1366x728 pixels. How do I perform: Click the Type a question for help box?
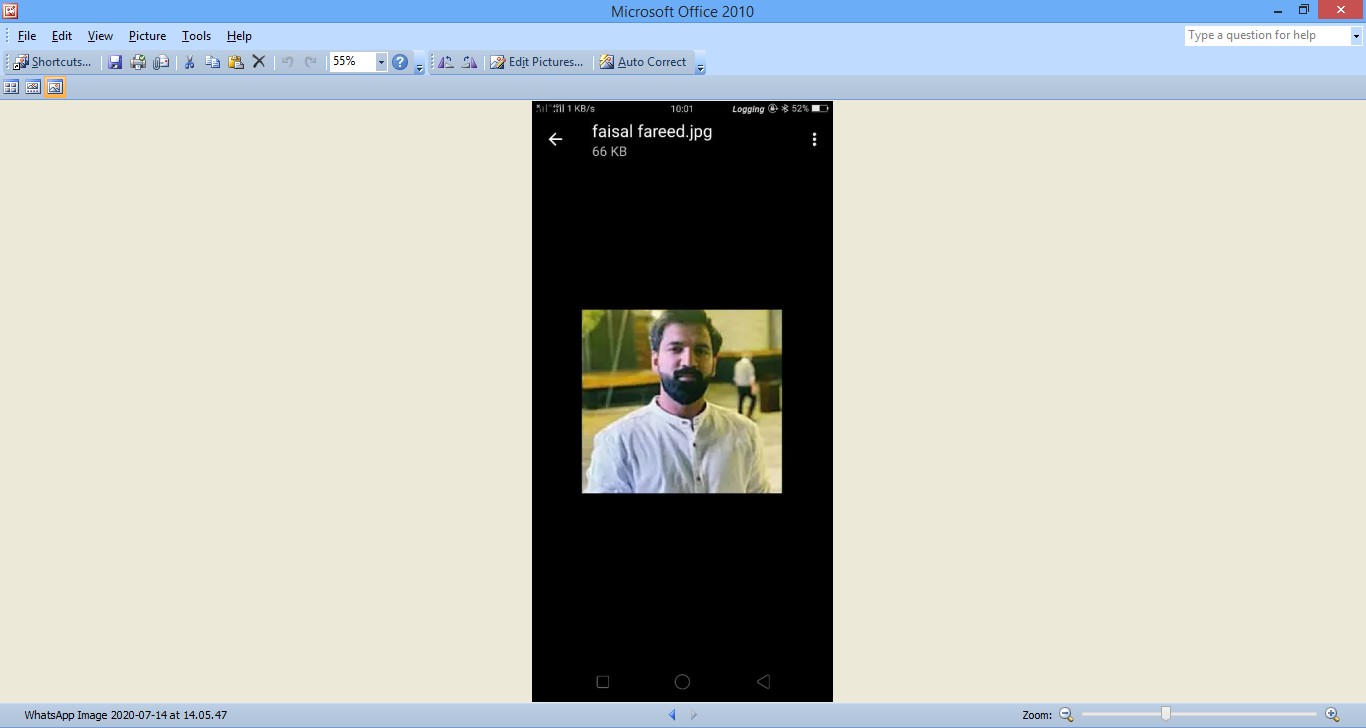pos(1267,35)
